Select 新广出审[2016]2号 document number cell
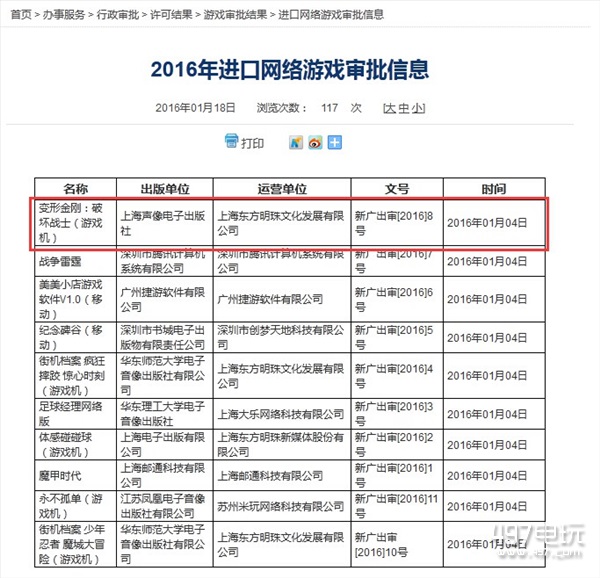The image size is (600, 578). tap(397, 444)
